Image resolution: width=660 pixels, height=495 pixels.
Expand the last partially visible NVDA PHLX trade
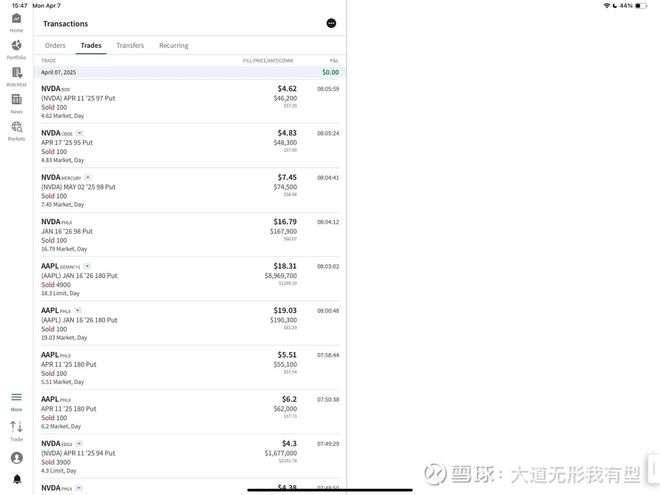79,488
